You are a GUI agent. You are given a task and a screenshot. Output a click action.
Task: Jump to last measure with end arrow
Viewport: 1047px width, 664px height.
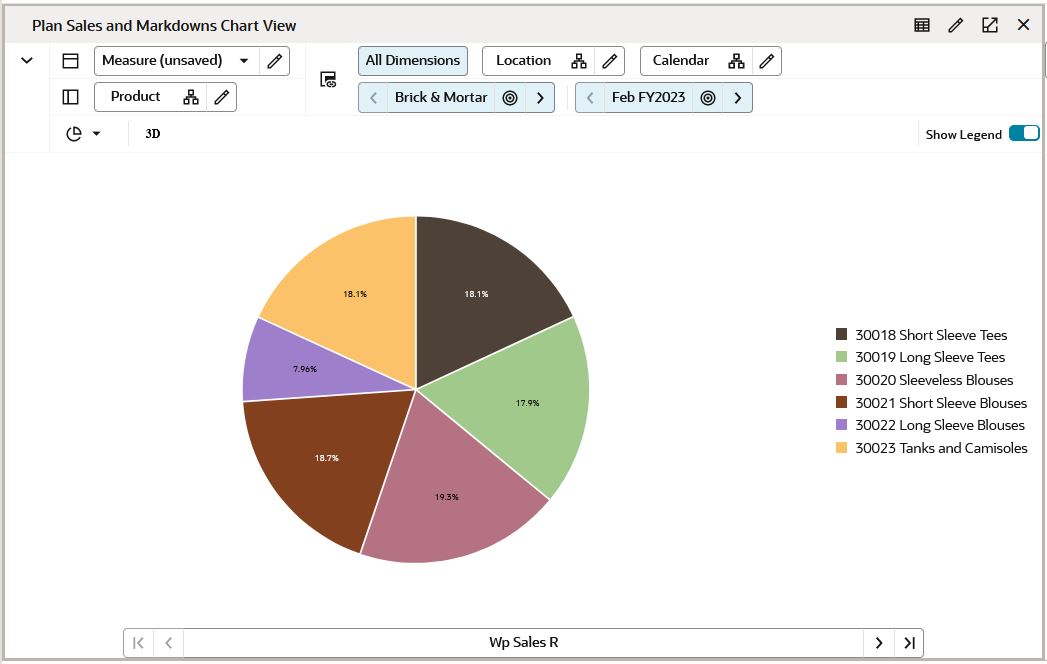point(909,642)
